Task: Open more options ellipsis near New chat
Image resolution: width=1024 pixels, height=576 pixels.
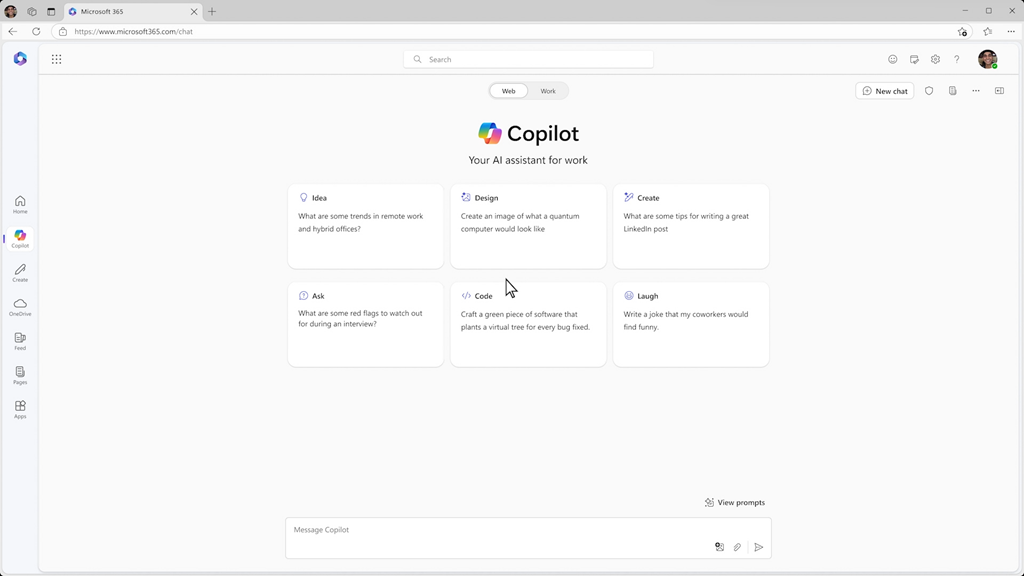Action: tap(976, 91)
